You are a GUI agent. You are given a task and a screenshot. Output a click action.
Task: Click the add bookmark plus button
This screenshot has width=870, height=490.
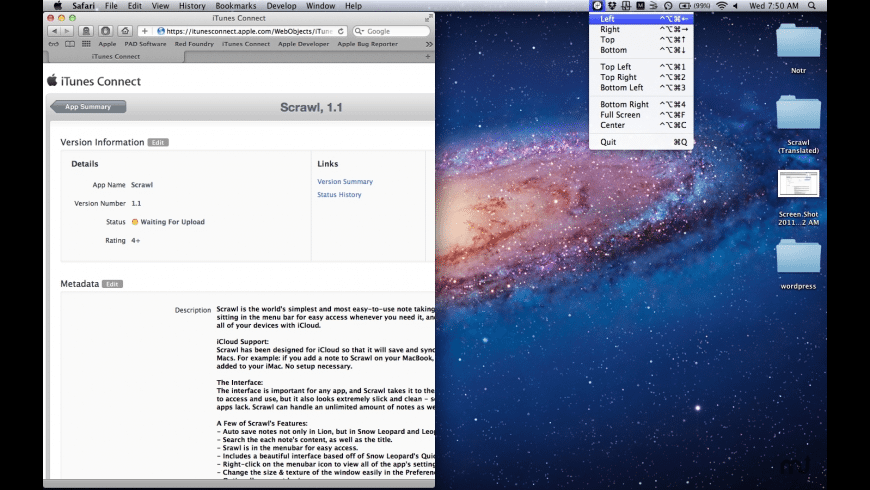144,31
